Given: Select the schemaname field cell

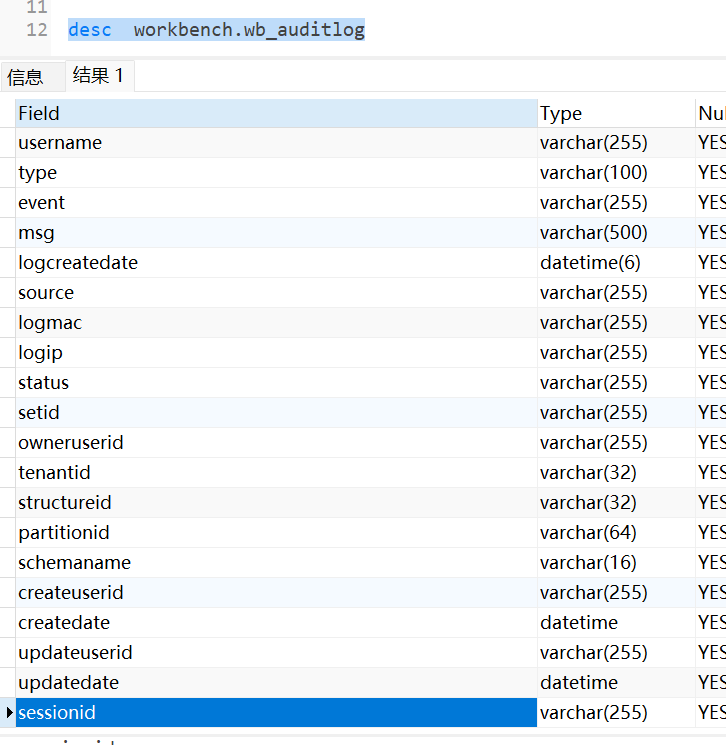Looking at the screenshot, I should (x=277, y=563).
